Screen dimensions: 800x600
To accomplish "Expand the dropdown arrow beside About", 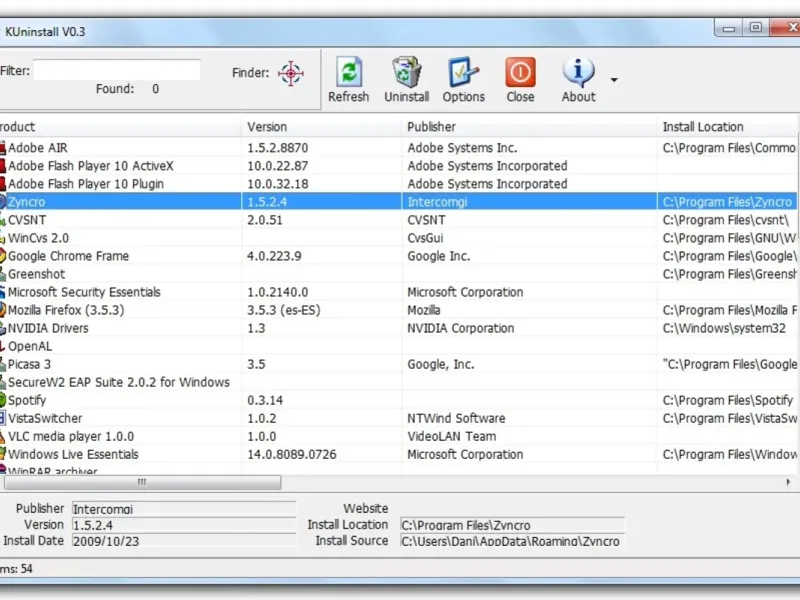I will 614,80.
